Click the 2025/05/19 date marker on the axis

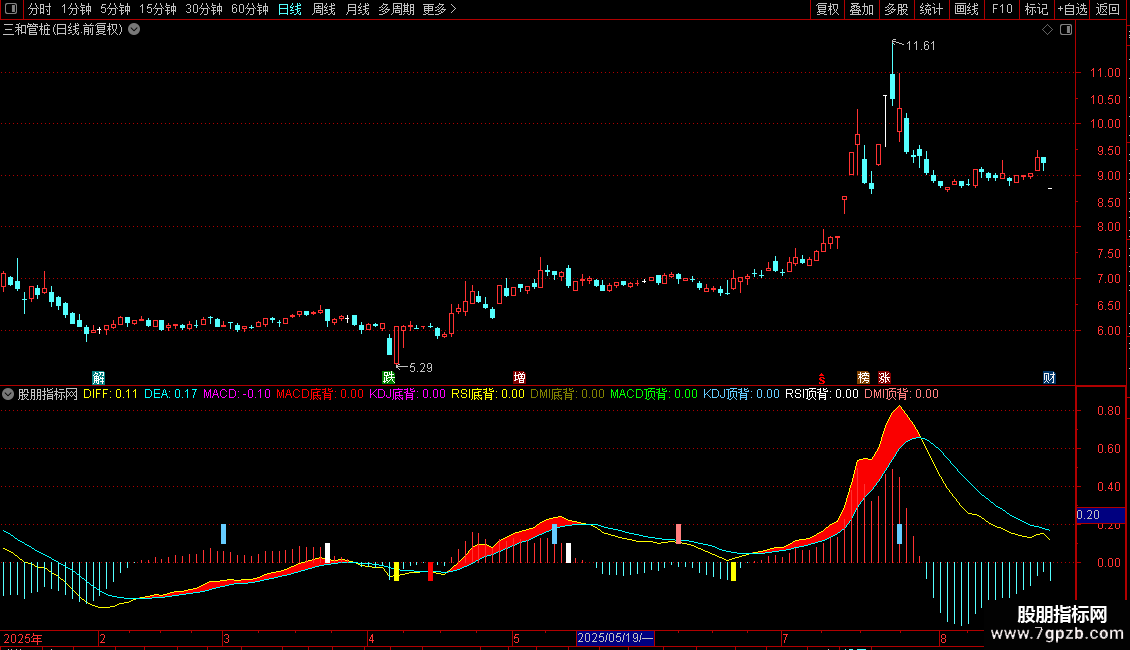pos(615,638)
